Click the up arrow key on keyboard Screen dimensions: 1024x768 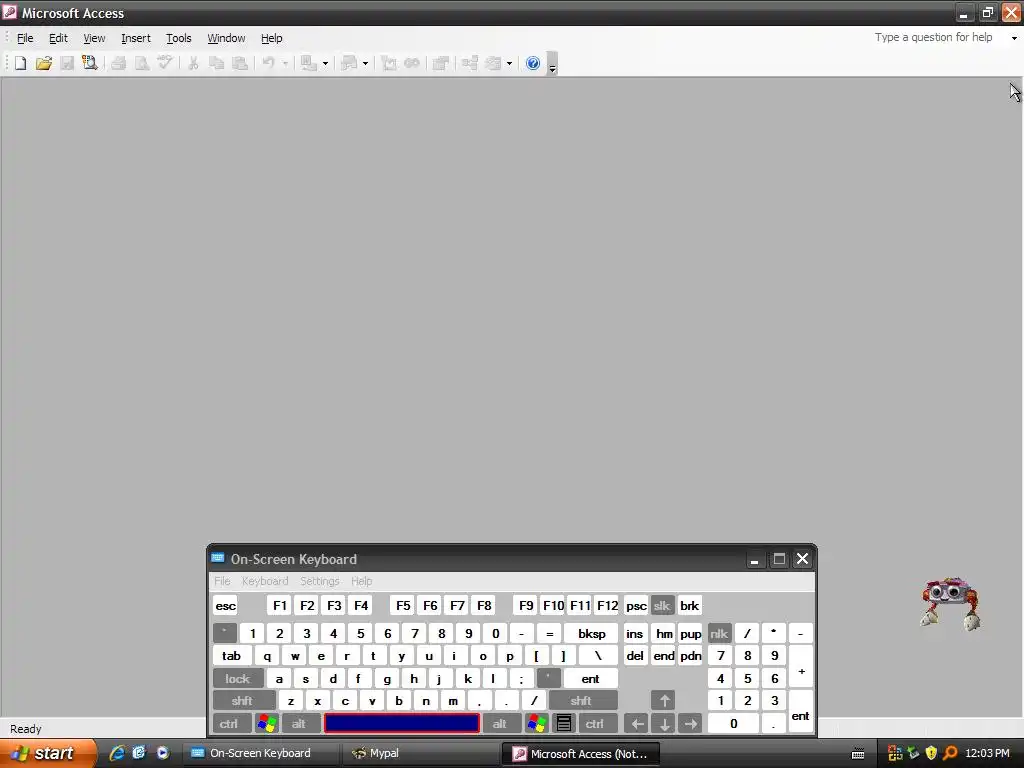click(664, 701)
